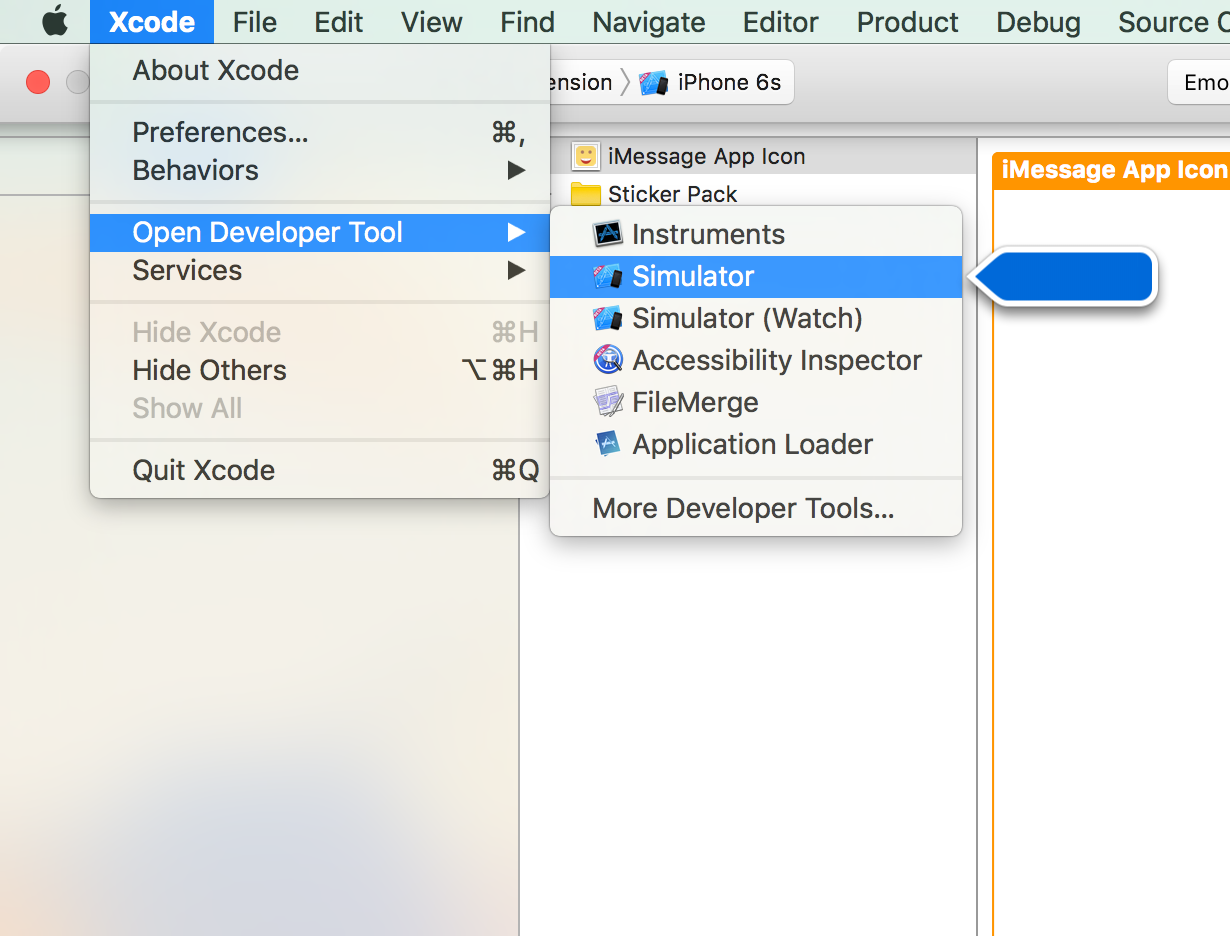Click the Accessibility Inspector icon
The height and width of the screenshot is (936, 1230).
[x=607, y=360]
